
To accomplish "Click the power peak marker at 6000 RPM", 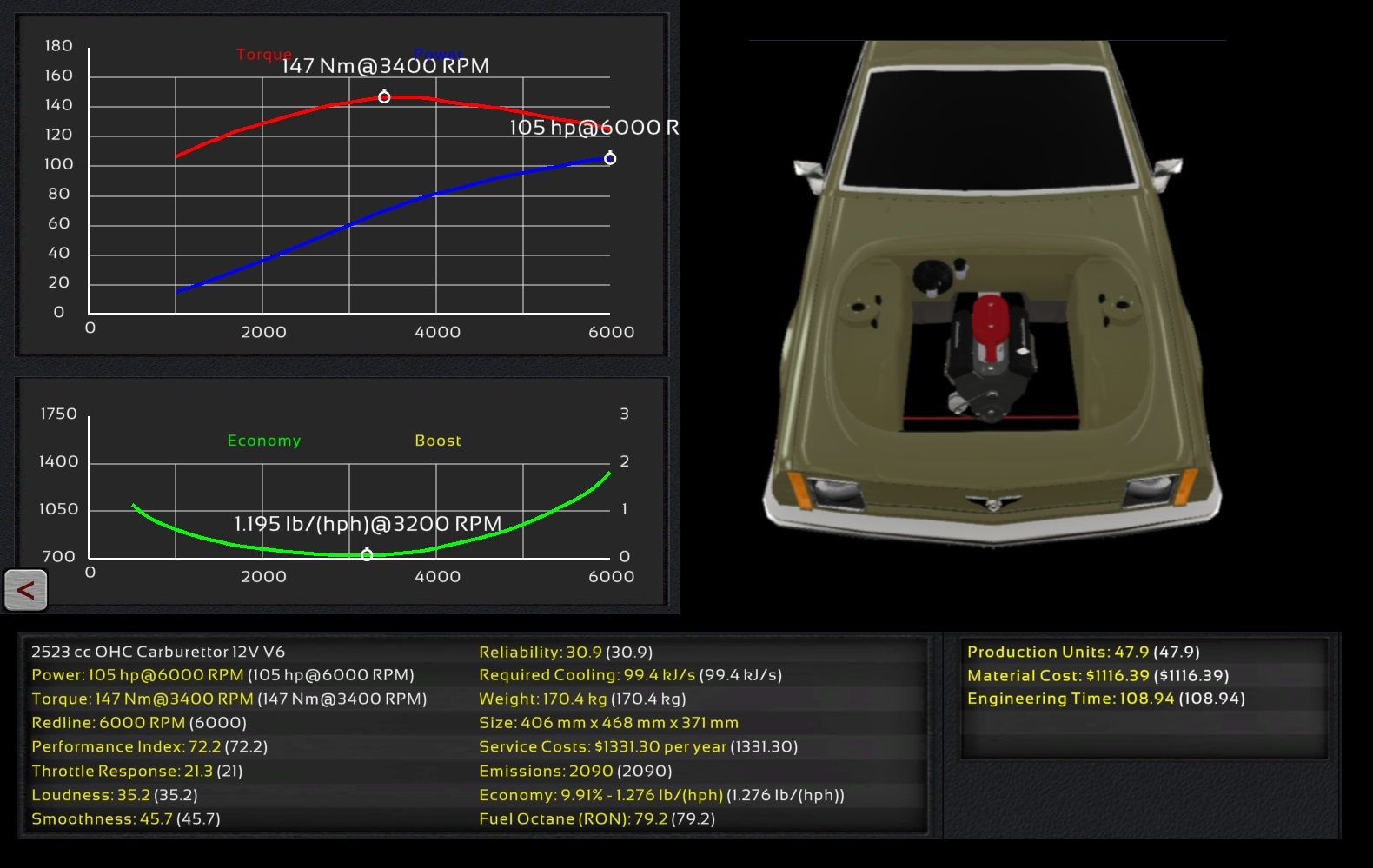I will pos(610,158).
